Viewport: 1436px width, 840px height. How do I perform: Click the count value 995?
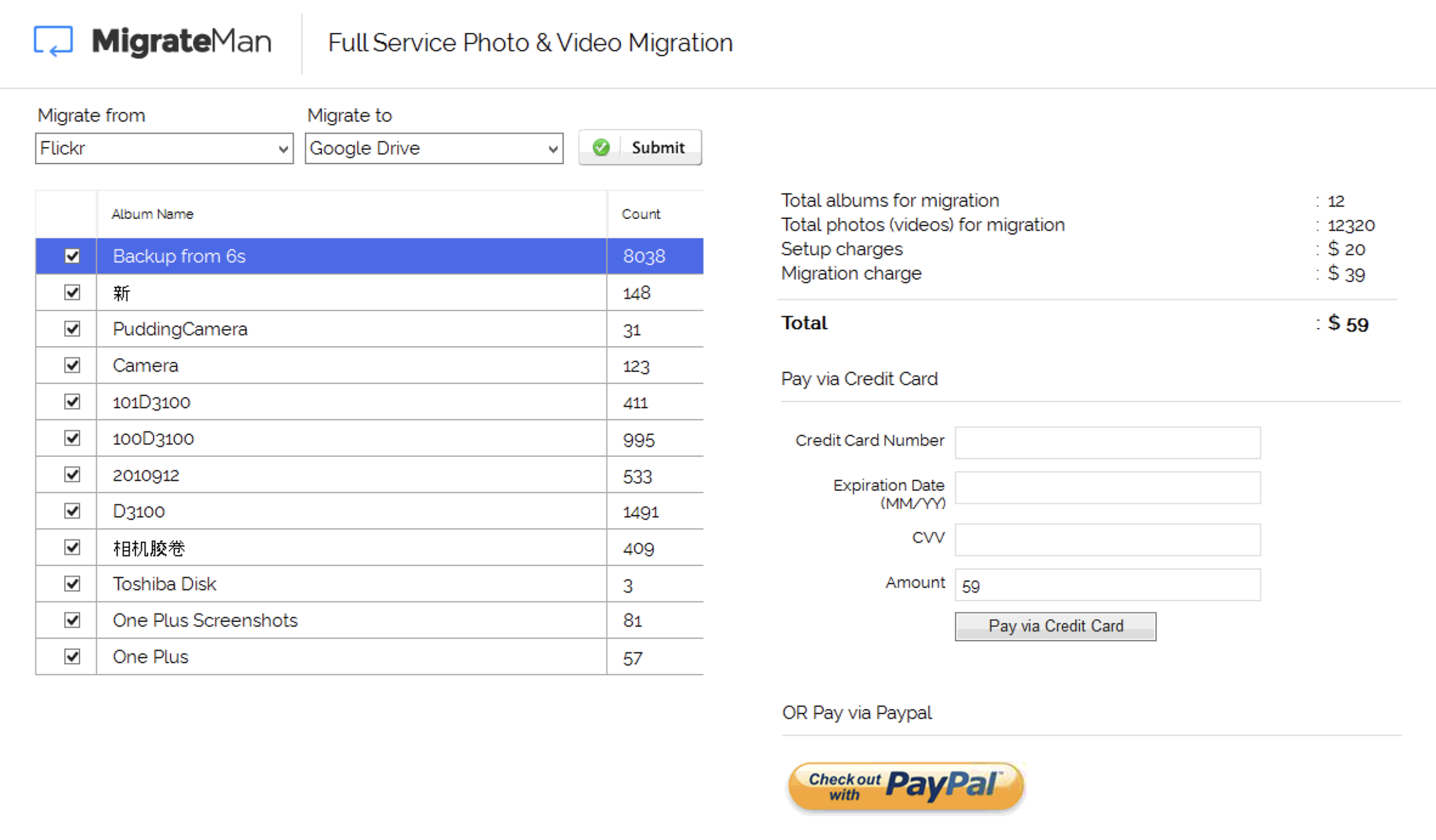tap(639, 439)
